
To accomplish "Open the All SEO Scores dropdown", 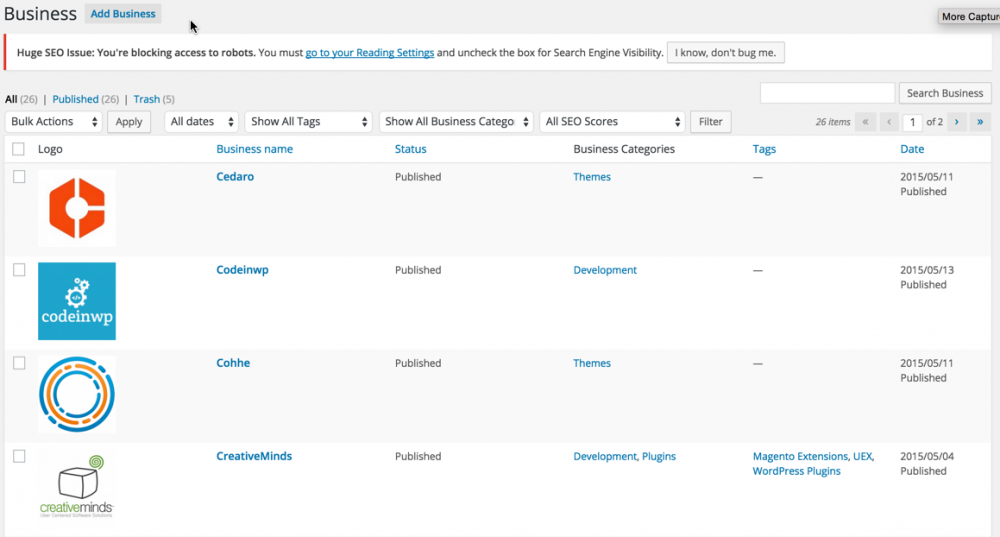I will 611,122.
